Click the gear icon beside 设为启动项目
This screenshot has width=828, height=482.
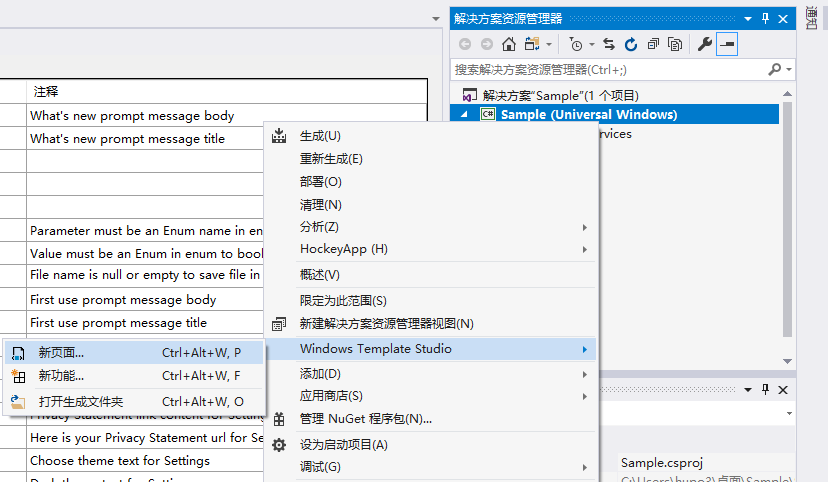click(279, 445)
